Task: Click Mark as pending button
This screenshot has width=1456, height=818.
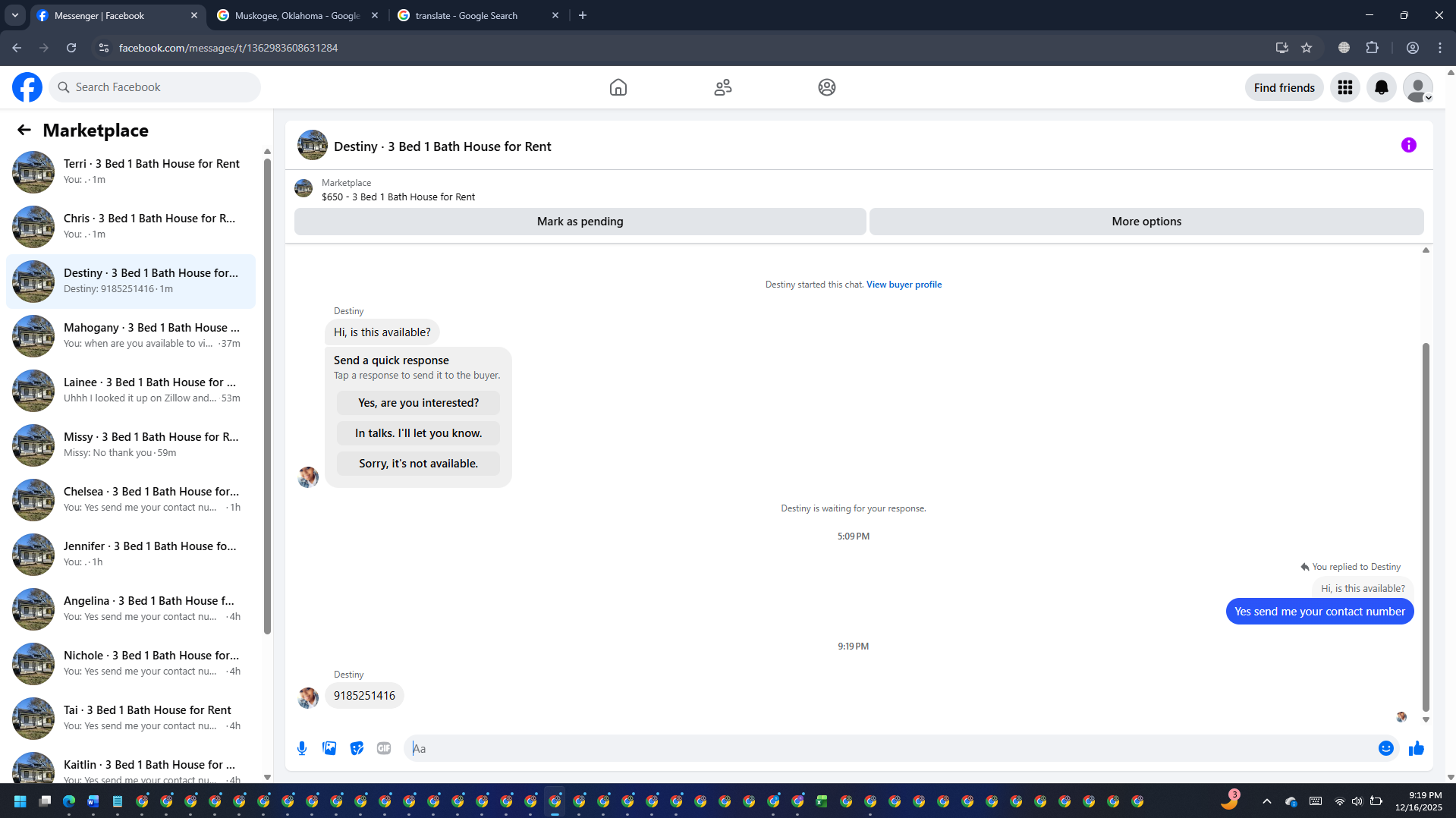Action: pos(580,222)
